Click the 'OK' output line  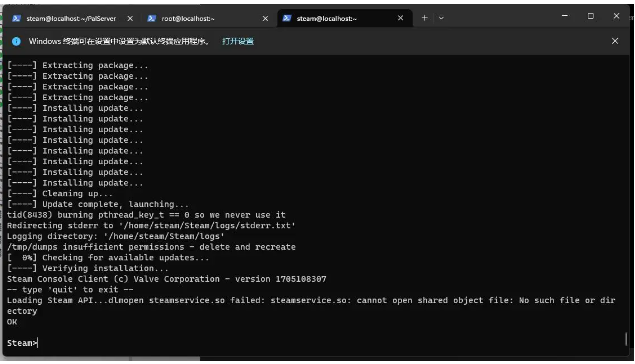[x=12, y=322]
